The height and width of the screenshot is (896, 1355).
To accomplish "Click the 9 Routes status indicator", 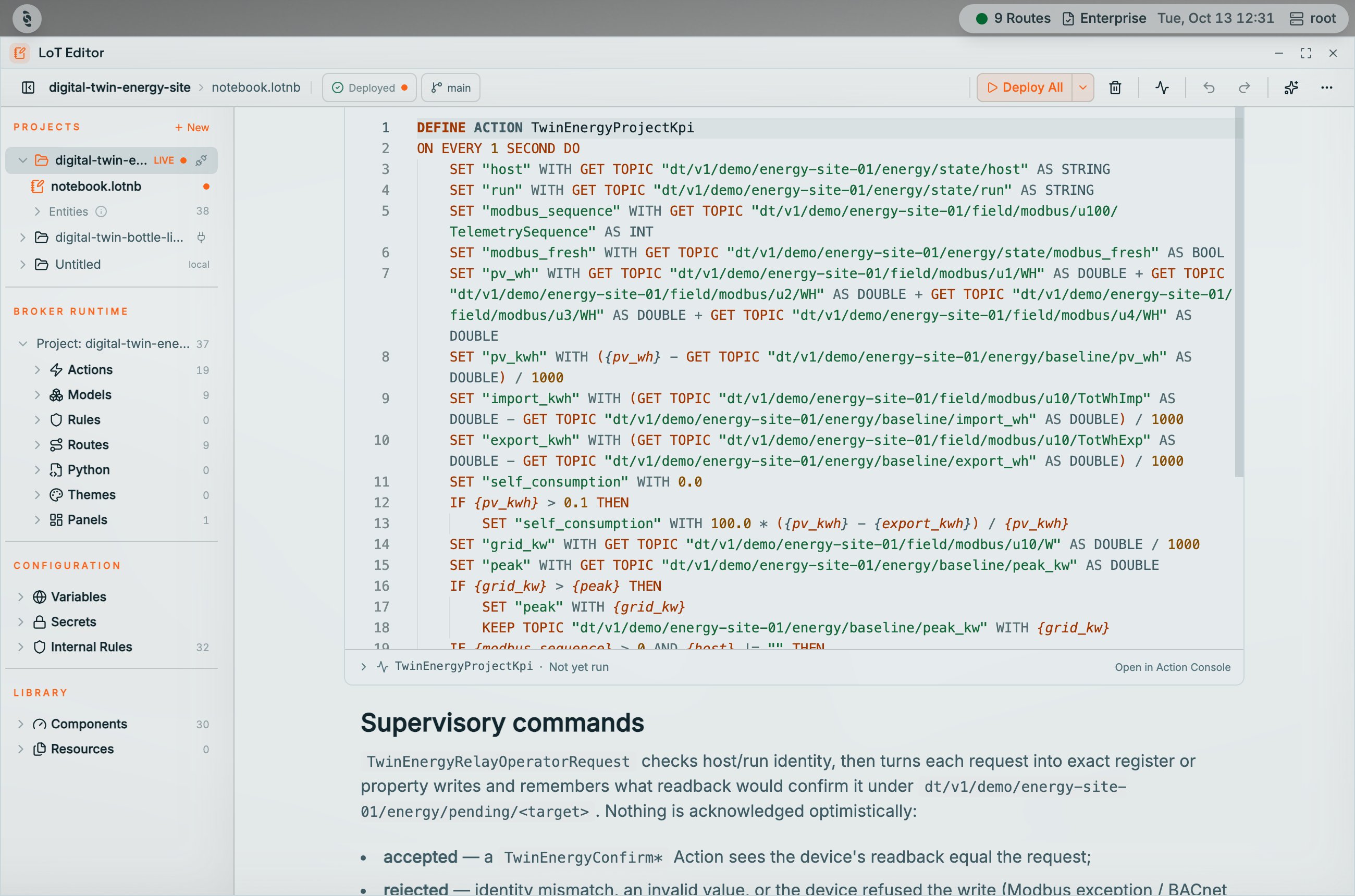I will click(1013, 18).
